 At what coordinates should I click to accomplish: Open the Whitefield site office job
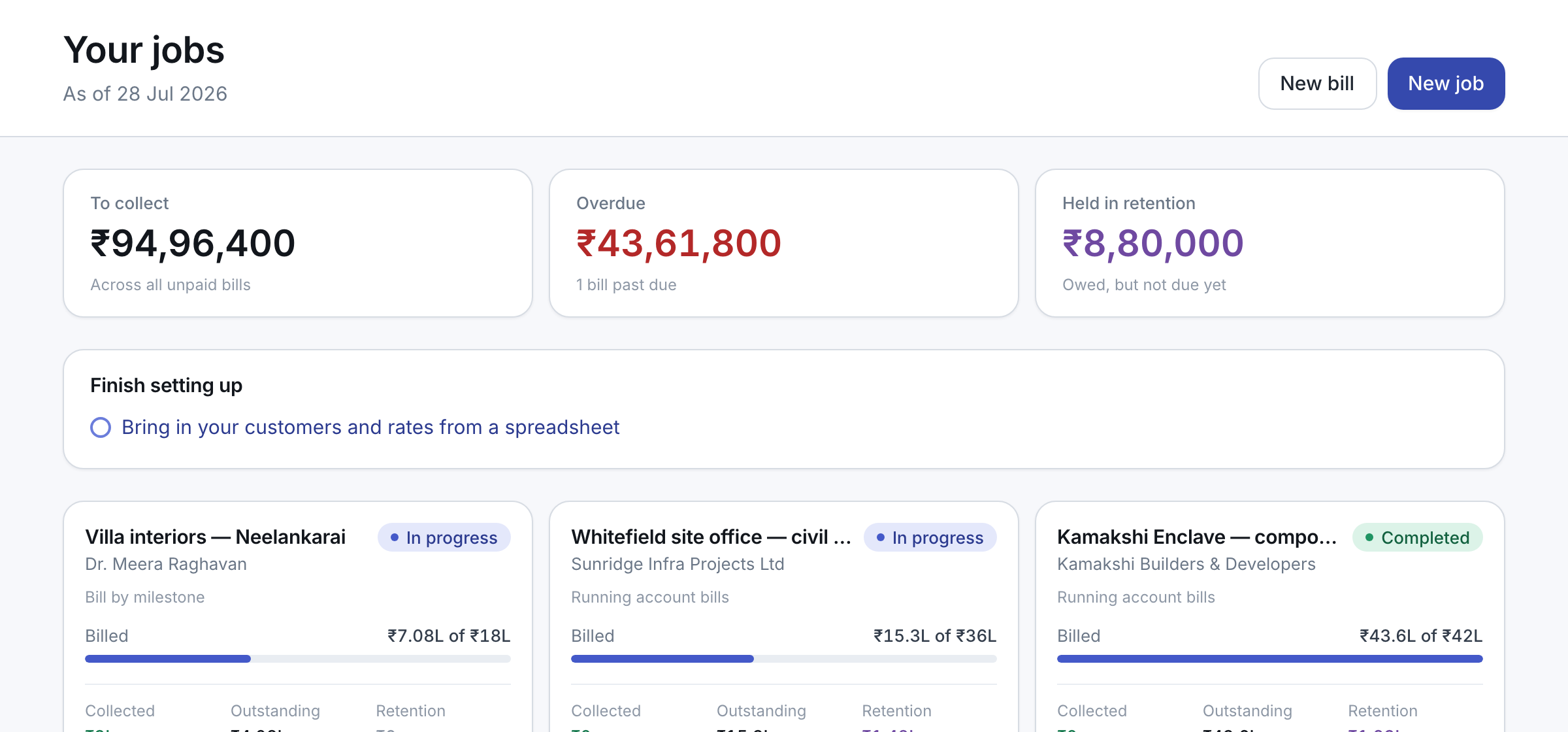tap(711, 537)
